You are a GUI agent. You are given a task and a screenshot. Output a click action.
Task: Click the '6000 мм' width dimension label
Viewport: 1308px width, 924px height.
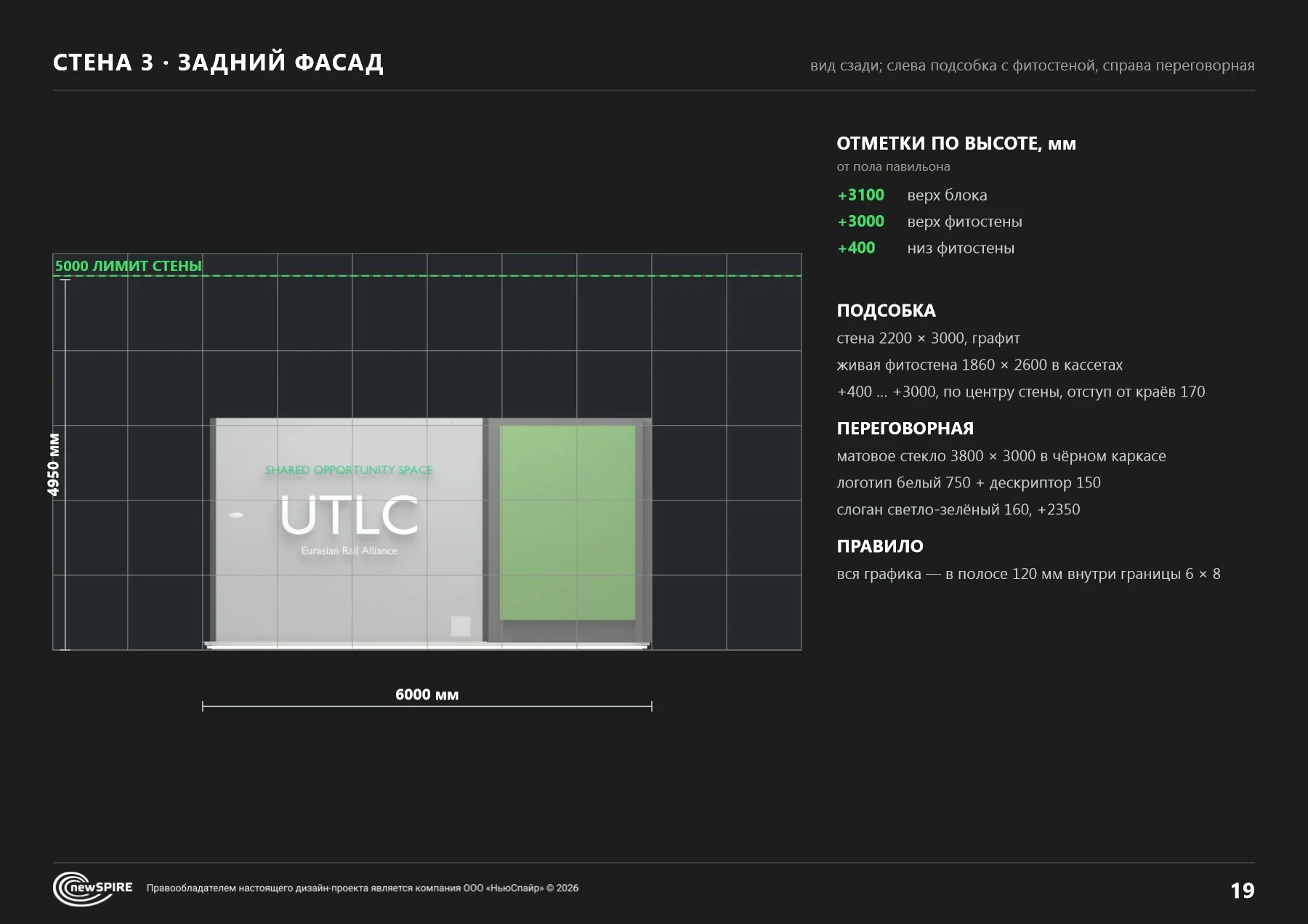point(427,694)
